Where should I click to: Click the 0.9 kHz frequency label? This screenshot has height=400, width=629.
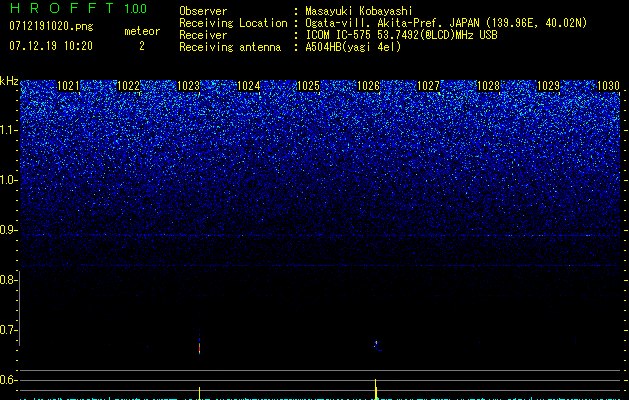point(9,230)
